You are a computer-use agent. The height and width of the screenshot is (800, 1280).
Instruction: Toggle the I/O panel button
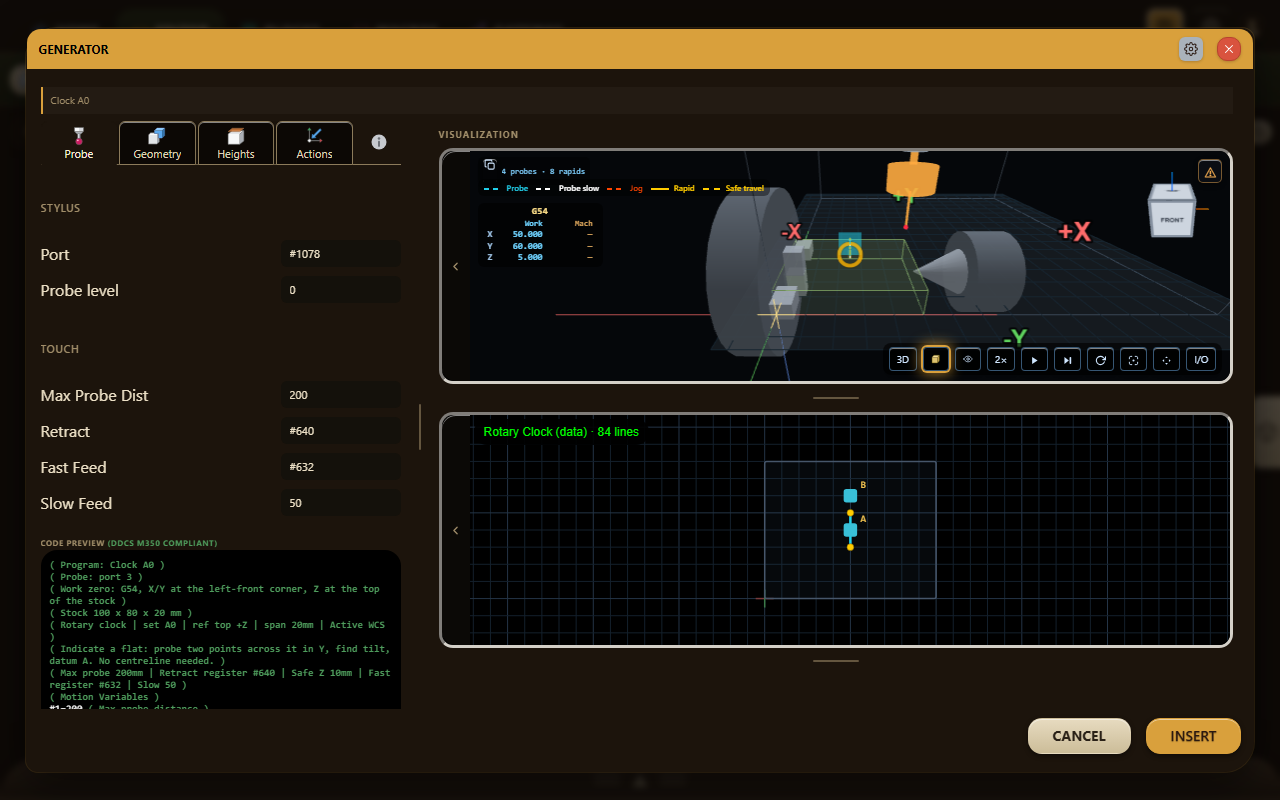(x=1201, y=359)
